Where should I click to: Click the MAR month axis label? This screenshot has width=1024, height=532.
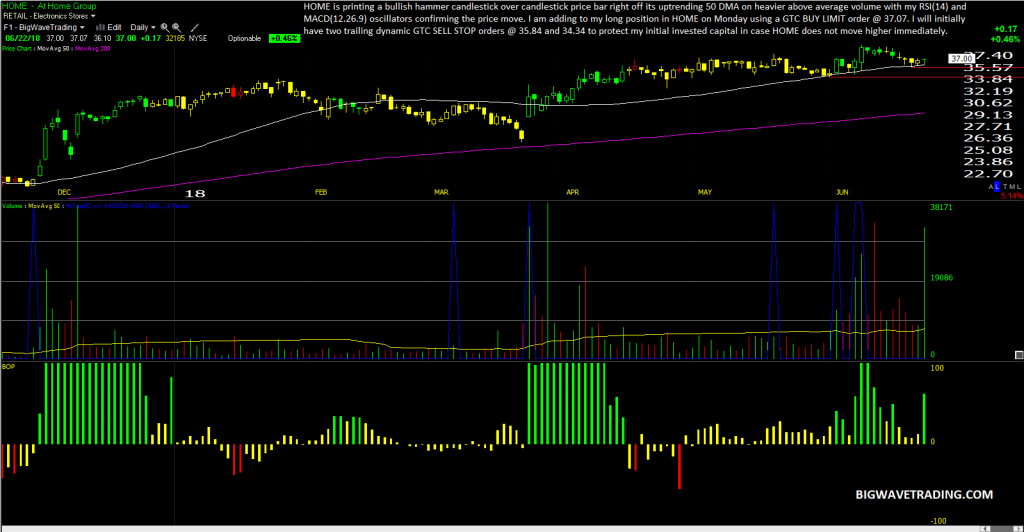[441, 193]
